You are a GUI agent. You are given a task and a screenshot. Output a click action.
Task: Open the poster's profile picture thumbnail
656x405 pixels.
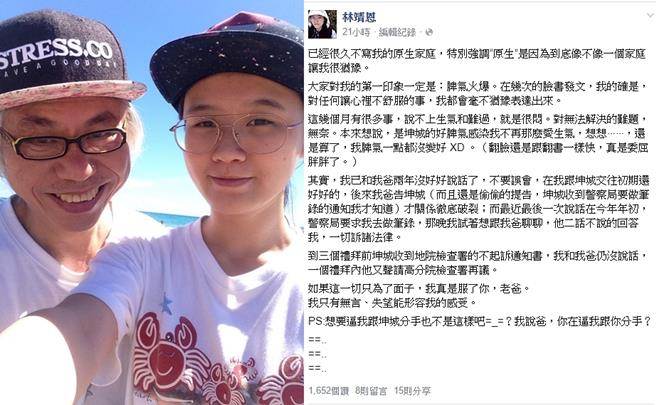pyautogui.click(x=322, y=24)
